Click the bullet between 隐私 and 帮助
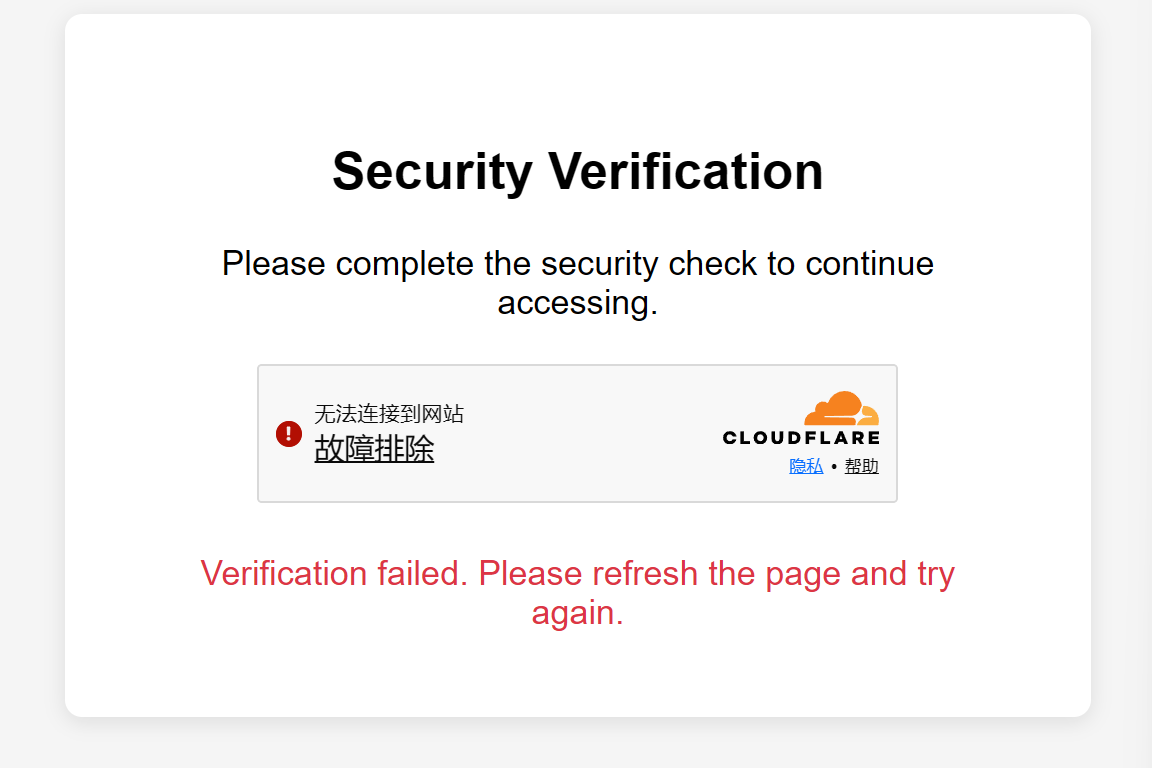Viewport: 1152px width, 768px height. pyautogui.click(x=834, y=467)
